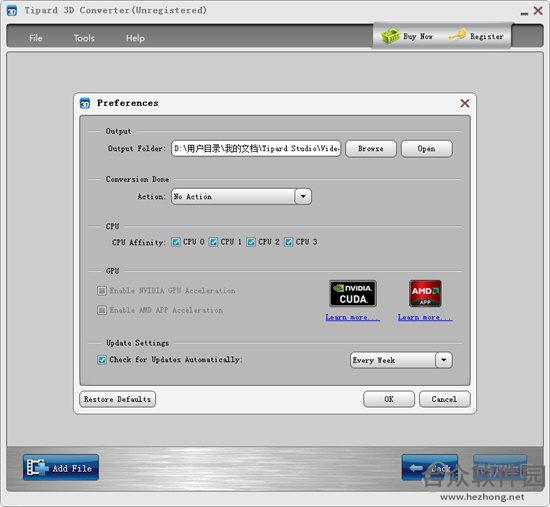Open the File menu
This screenshot has width=550, height=507.
[35, 38]
